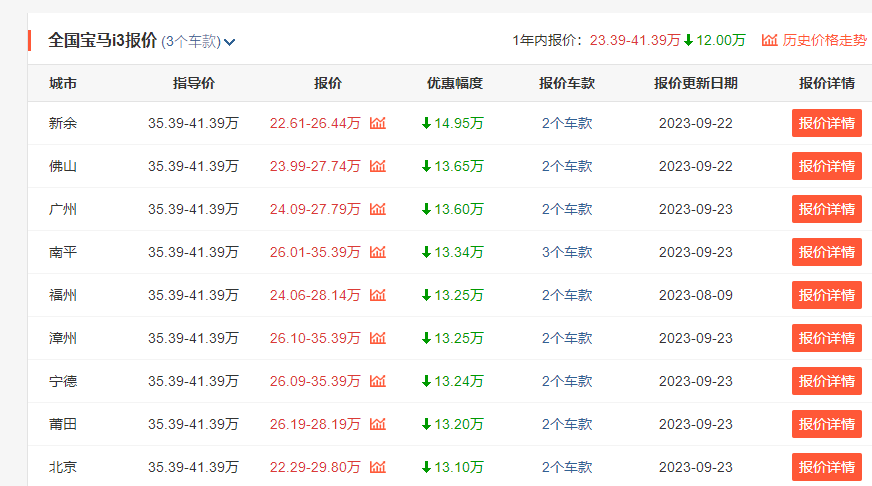The width and height of the screenshot is (872, 486).
Task: Open price trend chart icon for 福州
Action: coord(378,295)
